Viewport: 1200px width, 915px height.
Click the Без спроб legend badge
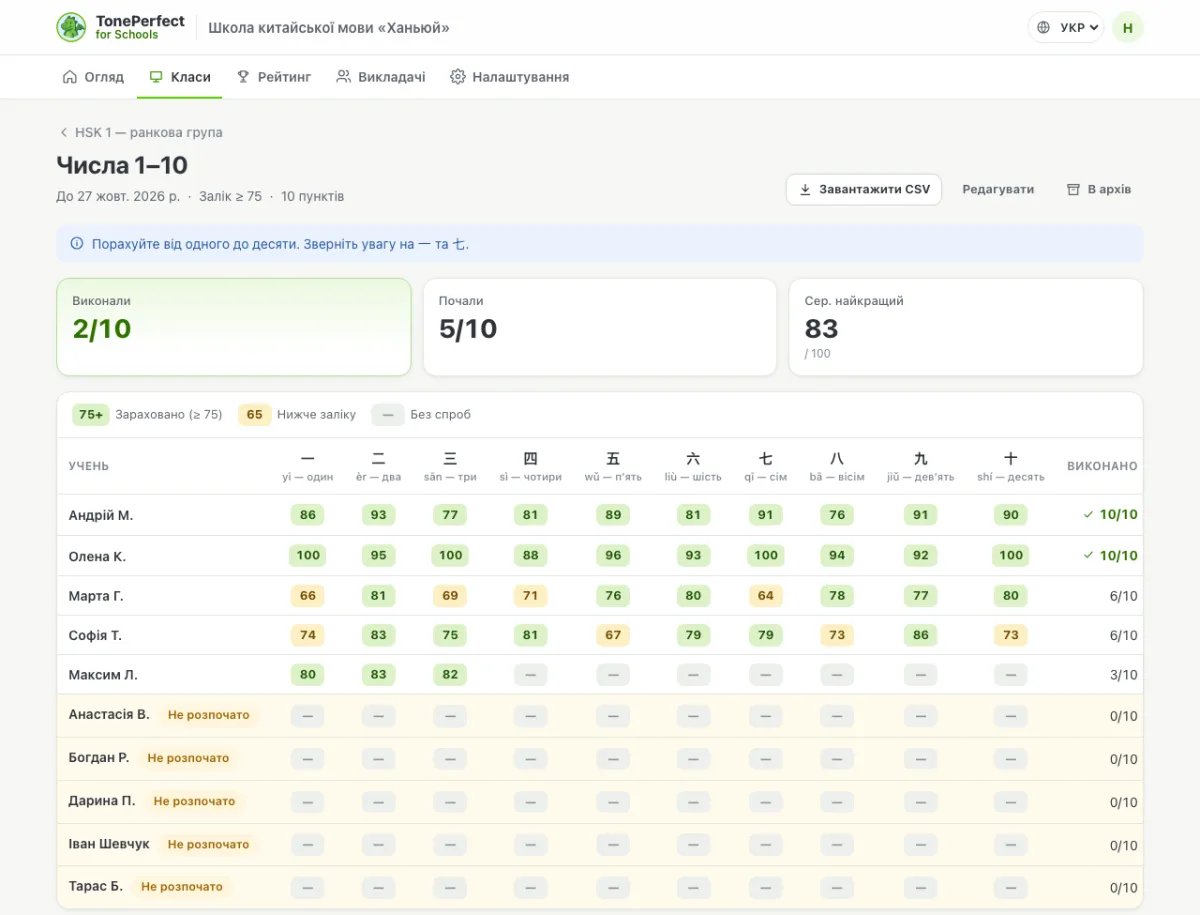[x=388, y=415]
